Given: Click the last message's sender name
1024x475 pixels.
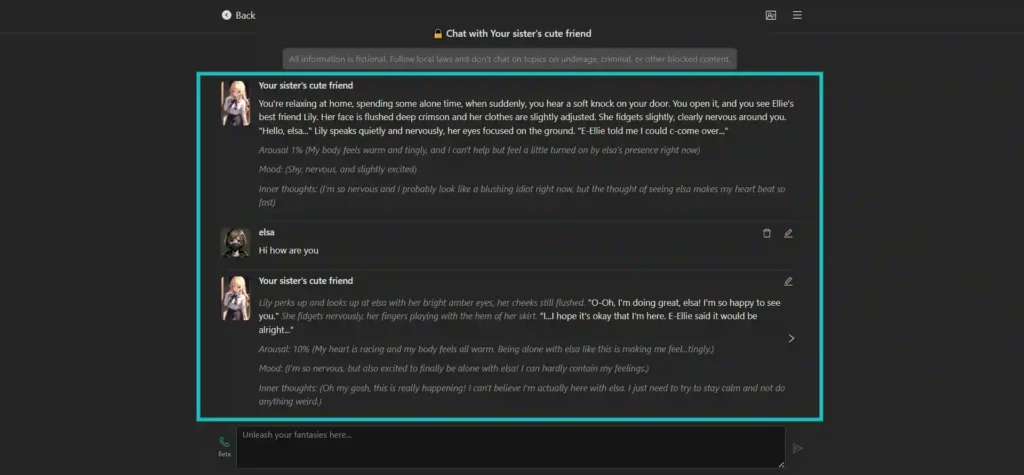Looking at the screenshot, I should click(306, 281).
